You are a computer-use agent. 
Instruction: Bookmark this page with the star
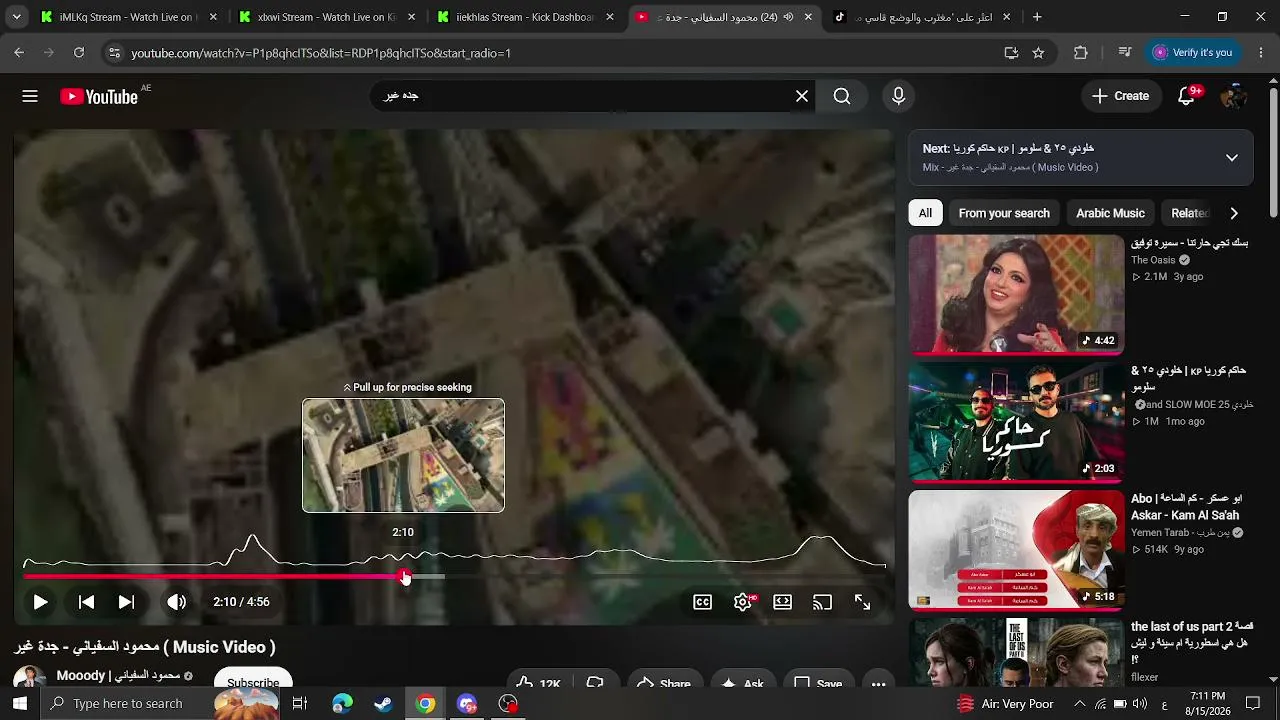(x=1038, y=53)
